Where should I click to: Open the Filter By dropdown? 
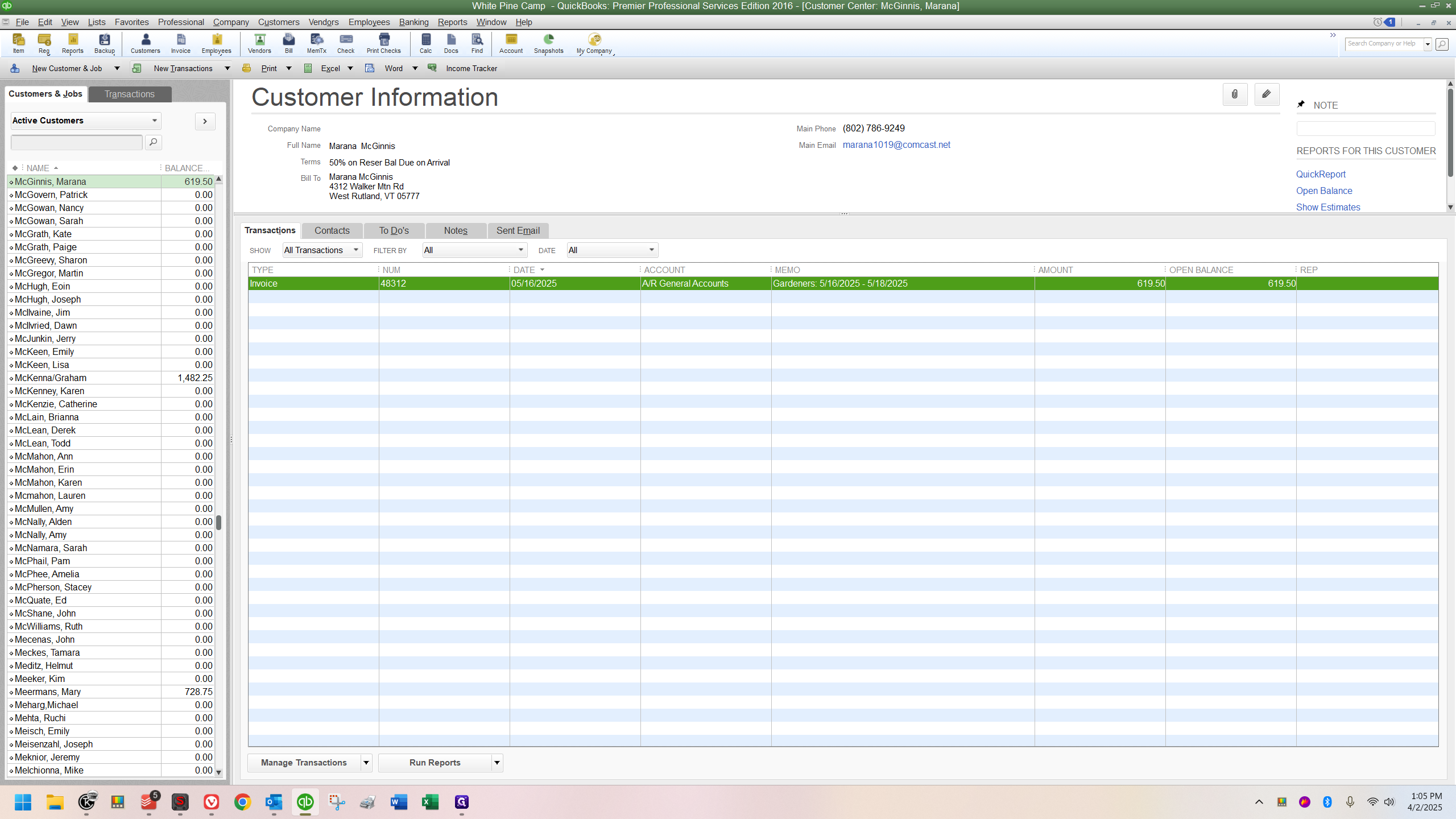coord(474,250)
